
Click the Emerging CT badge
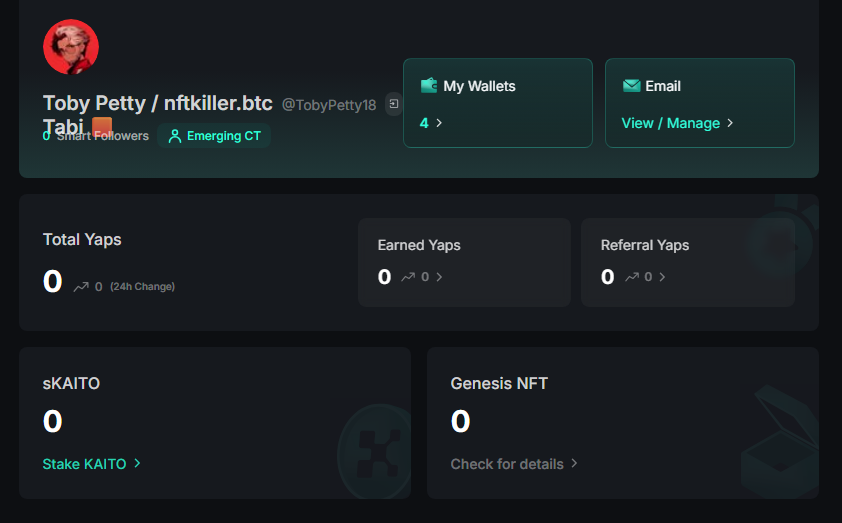(x=214, y=136)
